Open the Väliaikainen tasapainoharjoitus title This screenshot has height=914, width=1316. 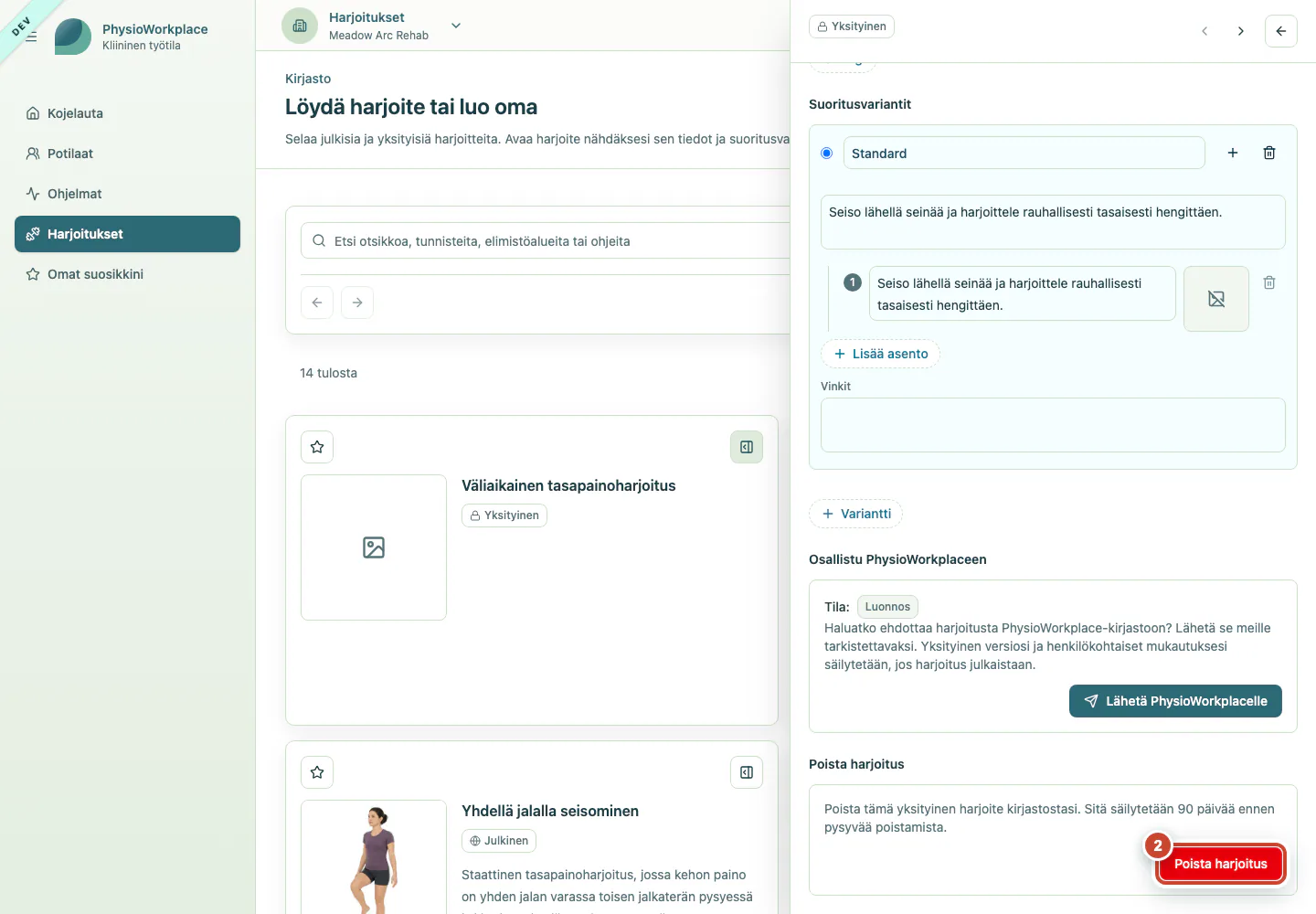click(568, 485)
